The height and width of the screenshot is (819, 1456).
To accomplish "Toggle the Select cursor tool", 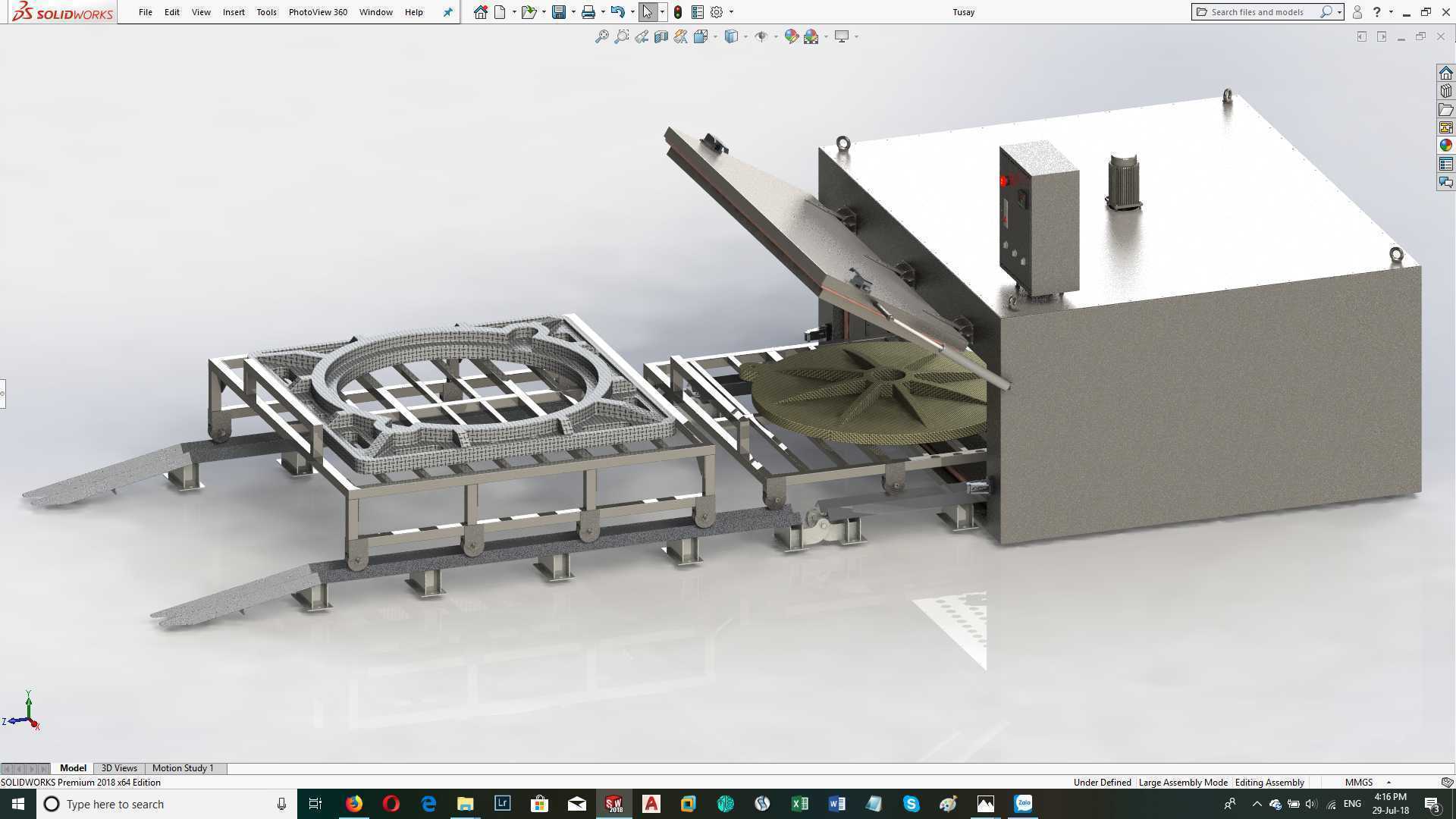I will (x=647, y=12).
